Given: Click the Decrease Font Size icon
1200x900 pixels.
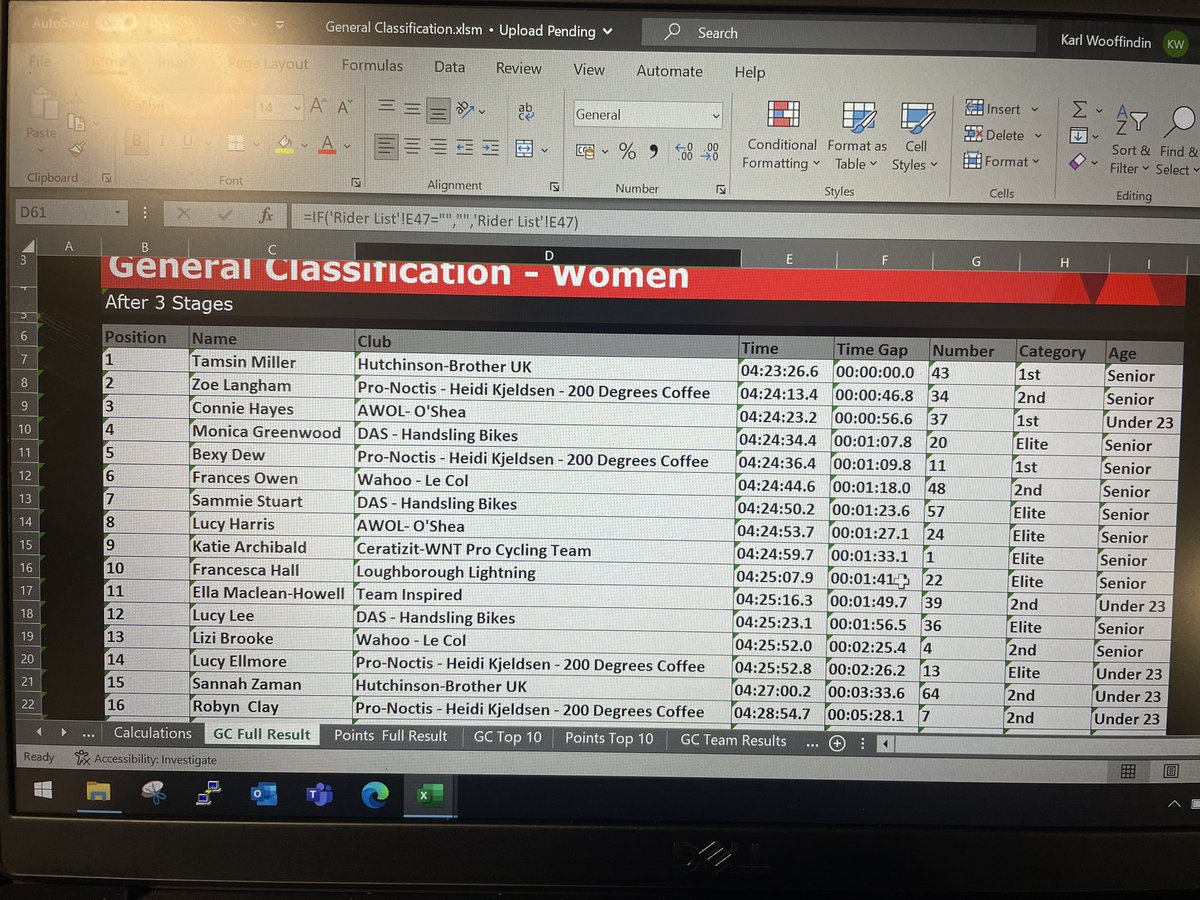Looking at the screenshot, I should click(x=346, y=107).
